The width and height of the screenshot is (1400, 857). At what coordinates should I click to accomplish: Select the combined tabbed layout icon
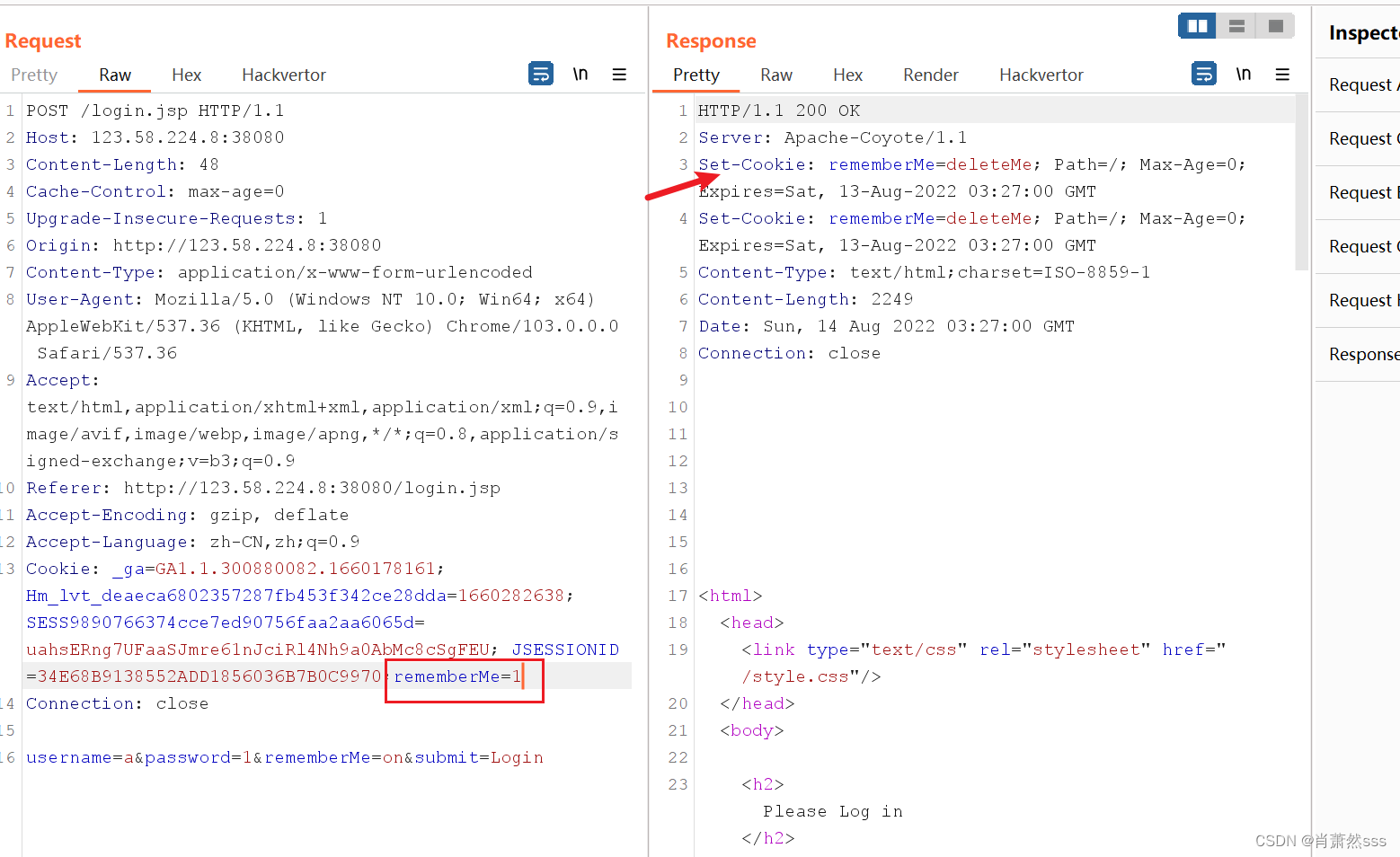(x=1275, y=26)
